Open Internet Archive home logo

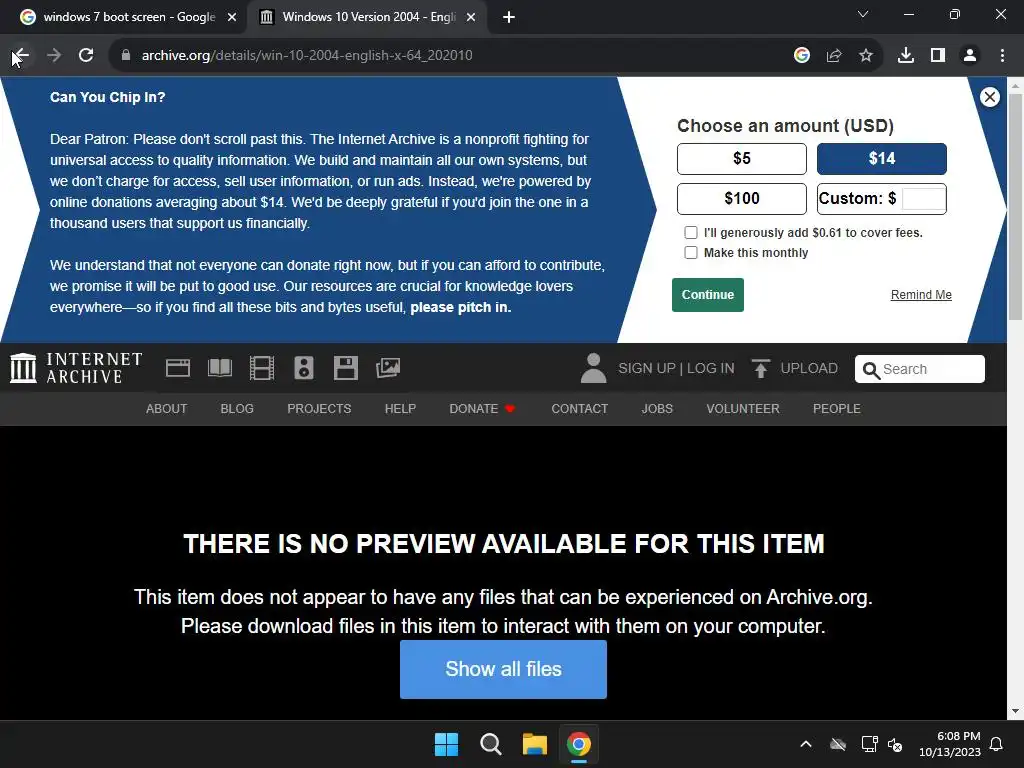click(76, 368)
